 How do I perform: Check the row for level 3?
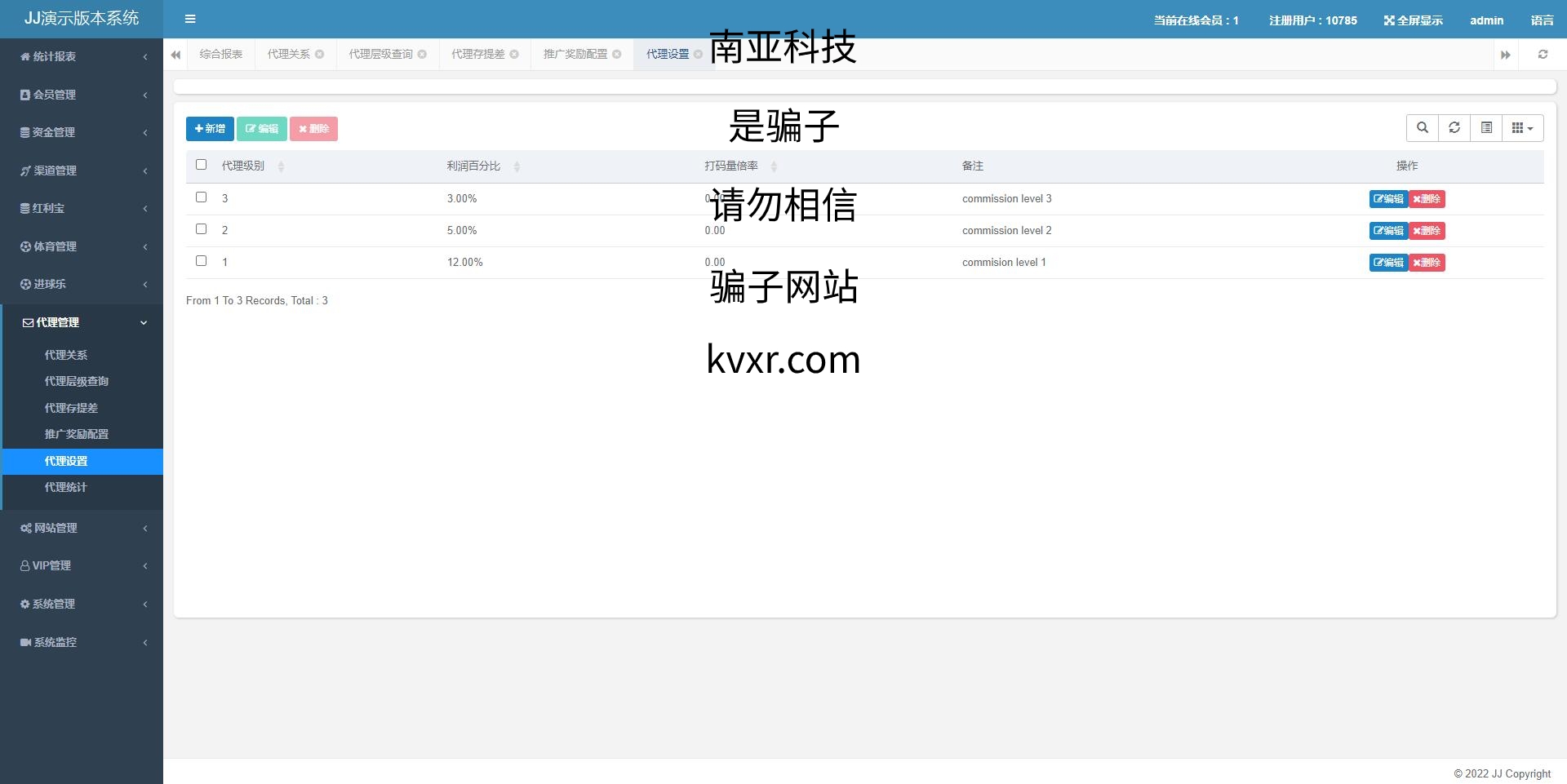tap(202, 197)
